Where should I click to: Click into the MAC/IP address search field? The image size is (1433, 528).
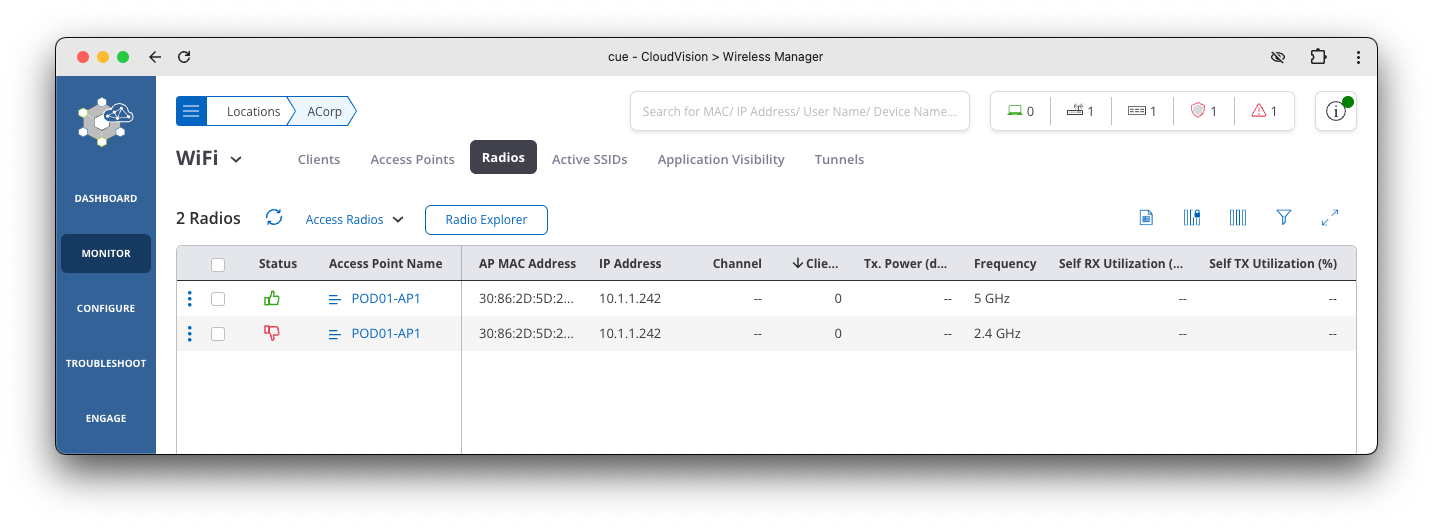[x=799, y=111]
